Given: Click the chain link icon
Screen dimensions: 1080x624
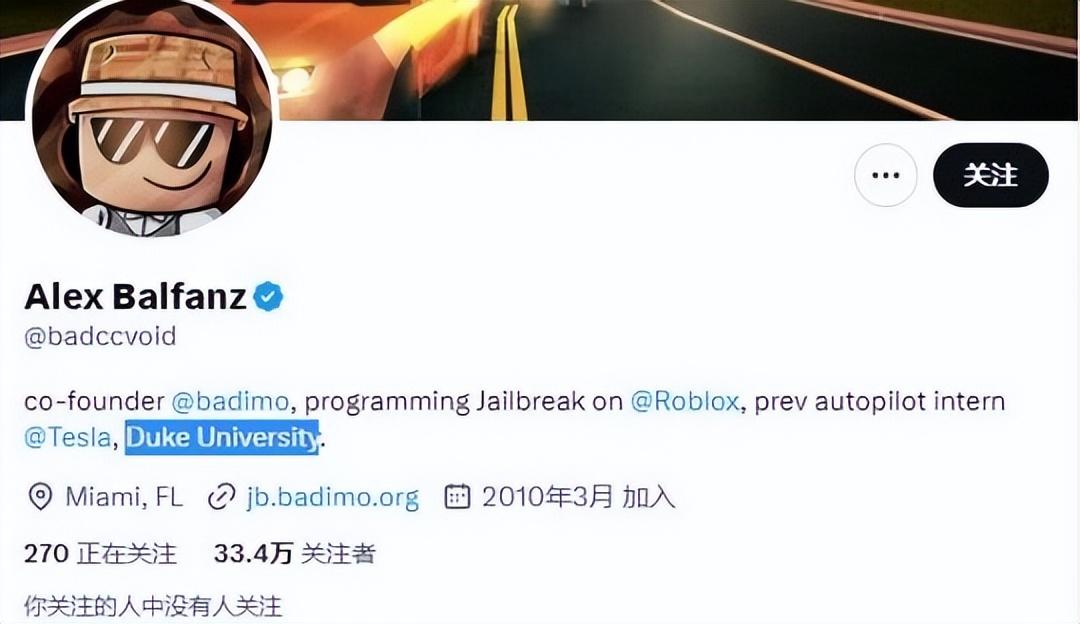Looking at the screenshot, I should click(x=221, y=497).
